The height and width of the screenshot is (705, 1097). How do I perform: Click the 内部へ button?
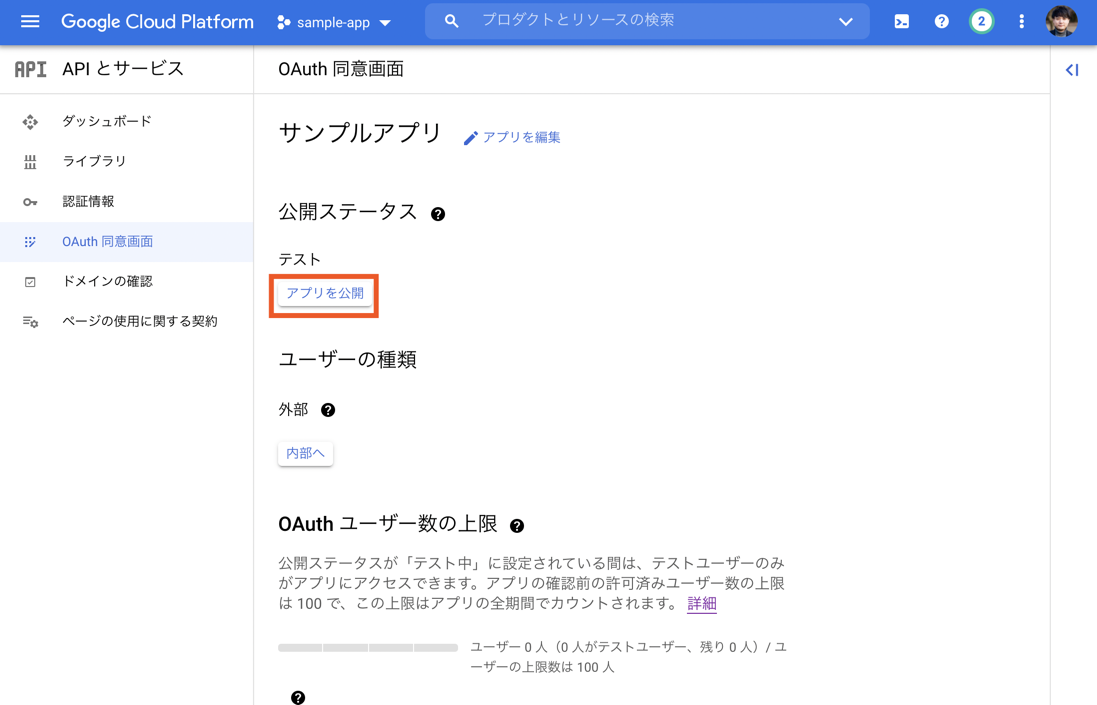[x=305, y=453]
